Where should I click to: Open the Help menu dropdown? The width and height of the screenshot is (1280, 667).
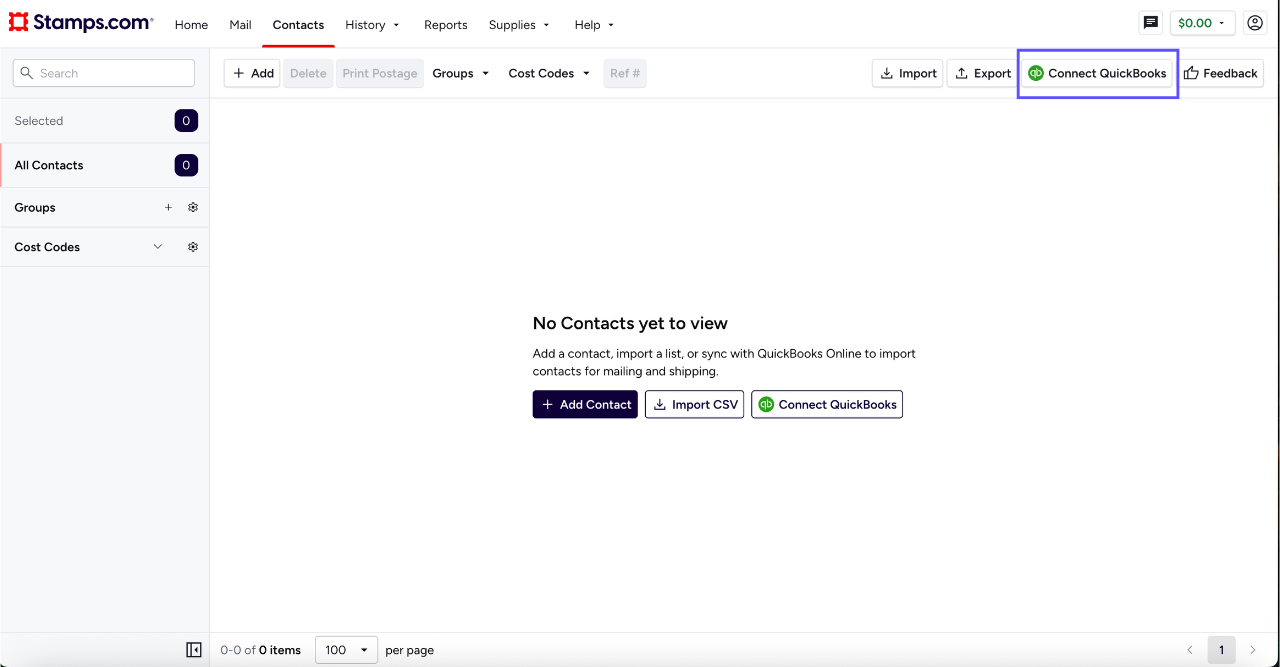coord(594,25)
